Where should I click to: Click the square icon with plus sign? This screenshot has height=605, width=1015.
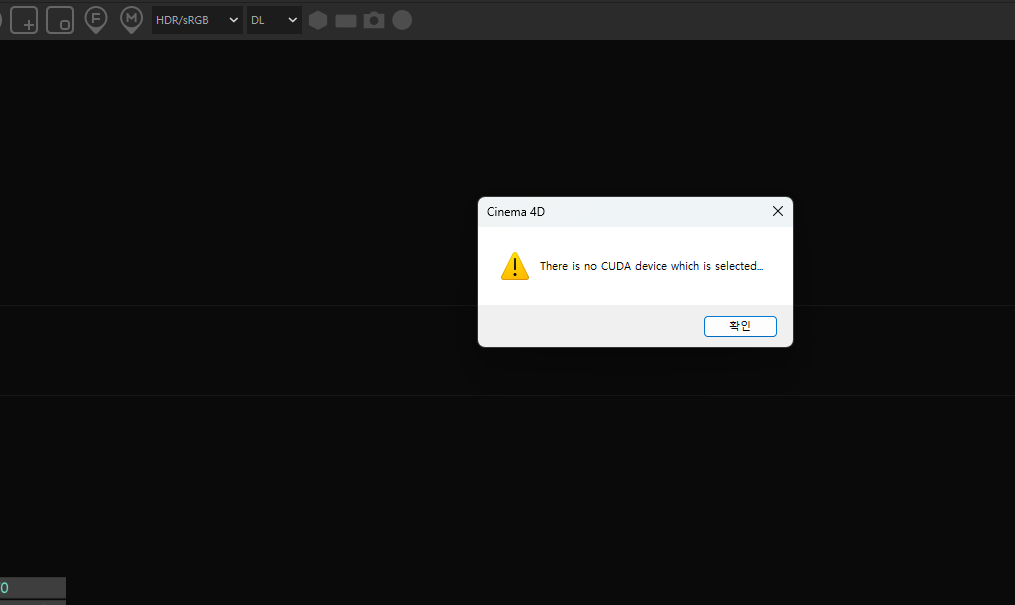[24, 20]
